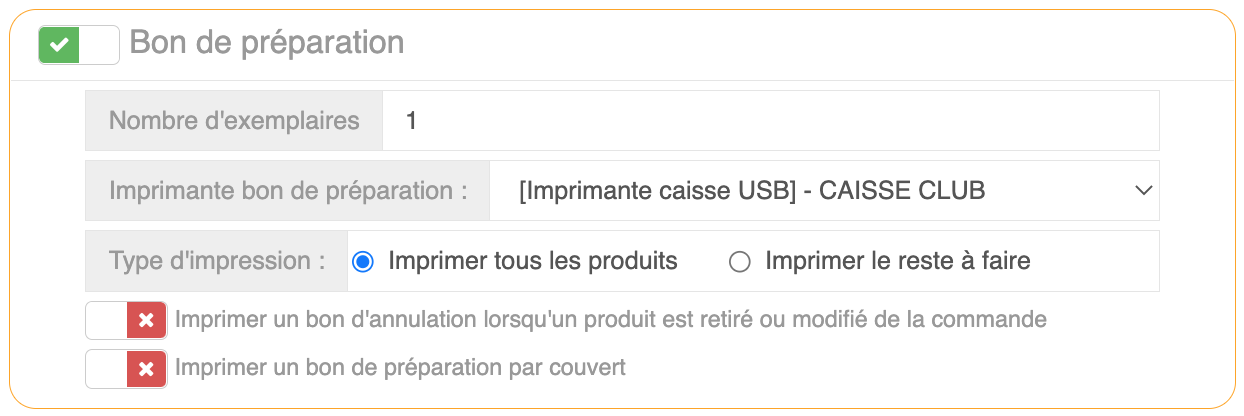Click the green checkmark icon beside Bon de préparation
Viewport: 1244px width, 416px height.
(x=60, y=45)
